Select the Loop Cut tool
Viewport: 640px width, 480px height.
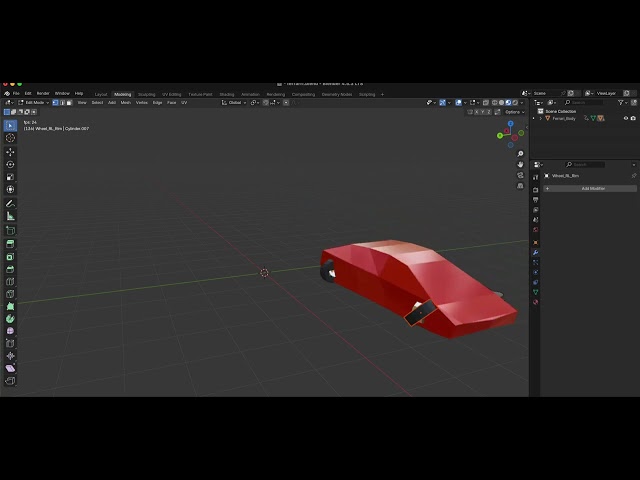[10, 282]
